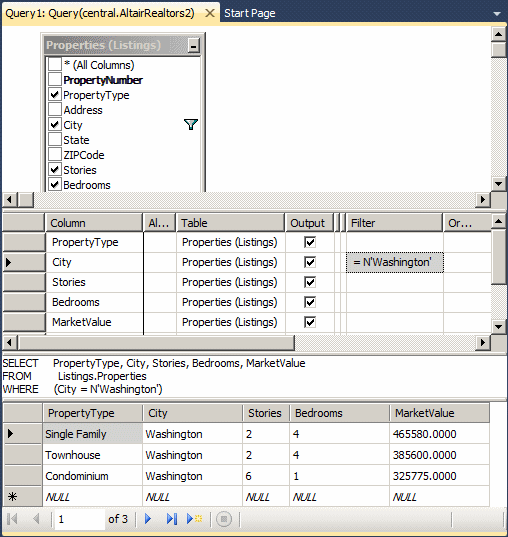This screenshot has width=508, height=537.
Task: Open the active files dropdown arrow
Action: pyautogui.click(x=497, y=14)
